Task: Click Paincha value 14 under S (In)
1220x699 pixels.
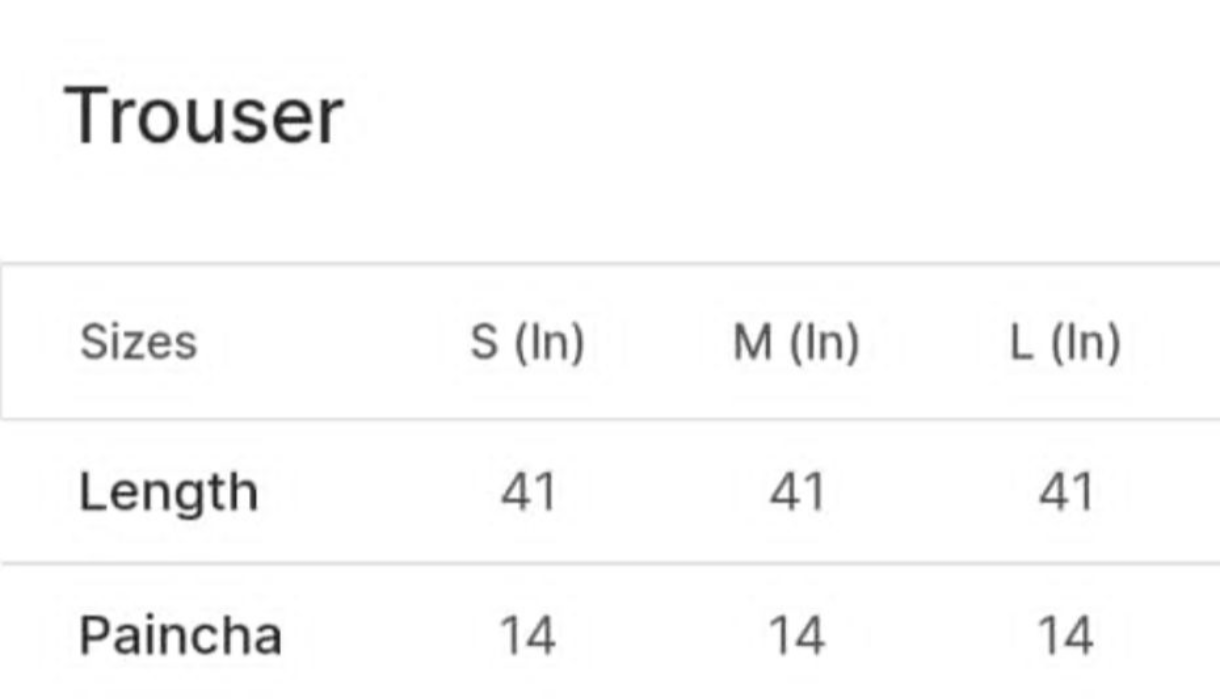Action: (x=527, y=635)
